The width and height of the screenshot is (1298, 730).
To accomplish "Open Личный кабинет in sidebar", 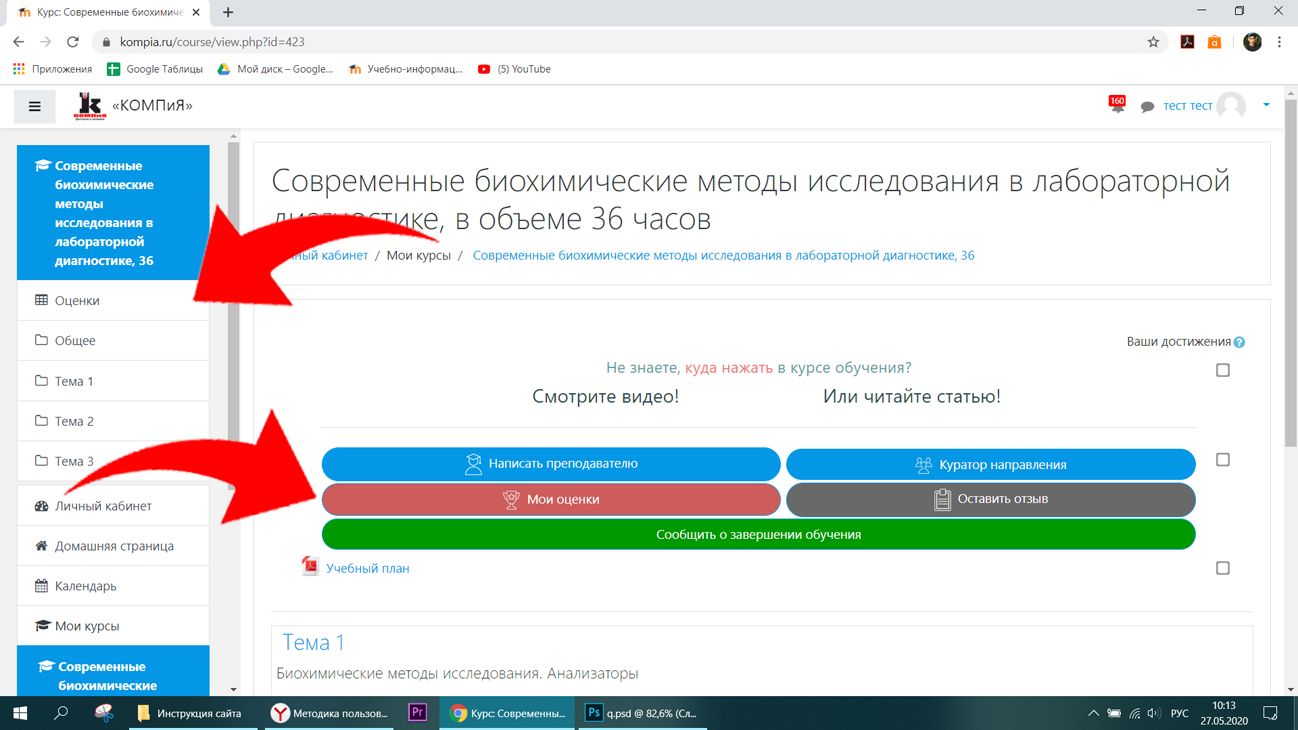I will coord(113,506).
